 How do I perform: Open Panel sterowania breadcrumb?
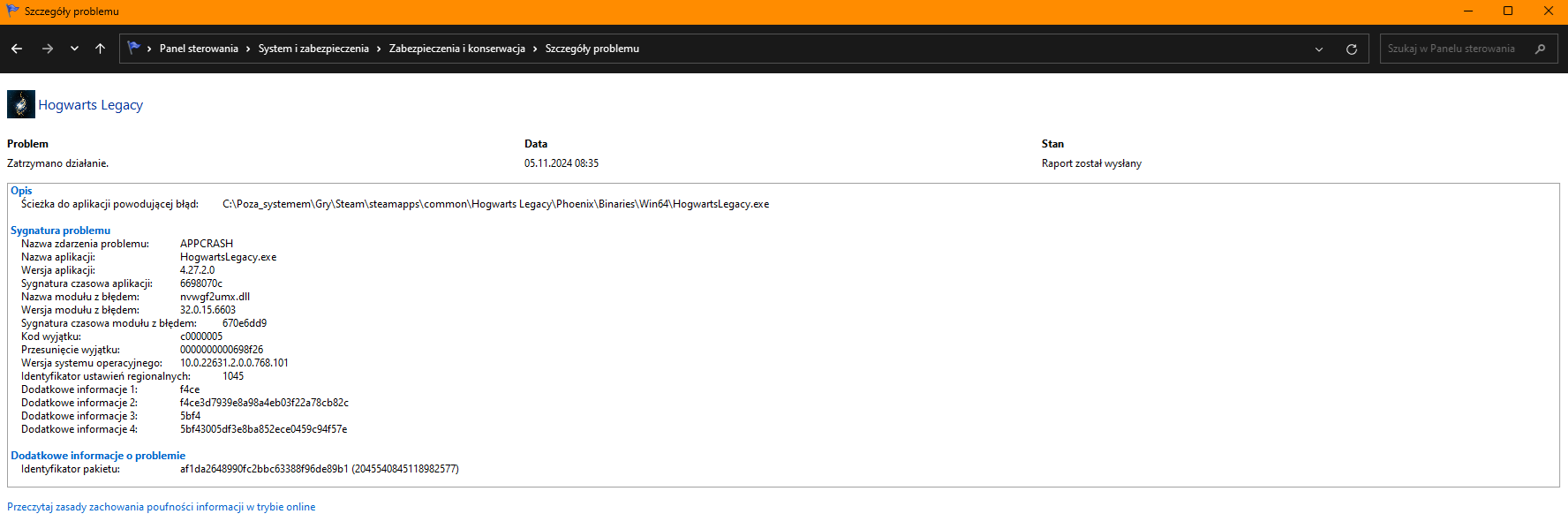pos(199,49)
